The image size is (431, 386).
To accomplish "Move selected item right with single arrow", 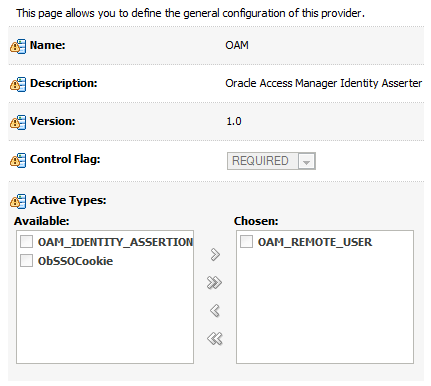I will (x=215, y=254).
